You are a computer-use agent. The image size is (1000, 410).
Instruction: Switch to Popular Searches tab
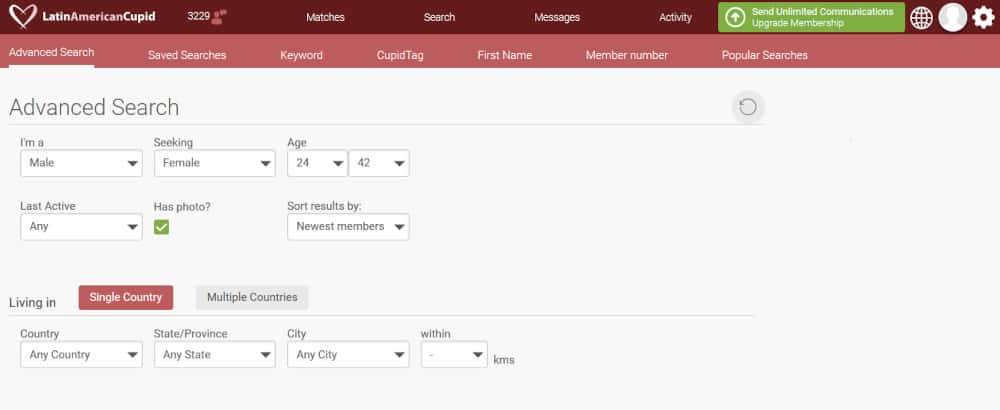[765, 55]
